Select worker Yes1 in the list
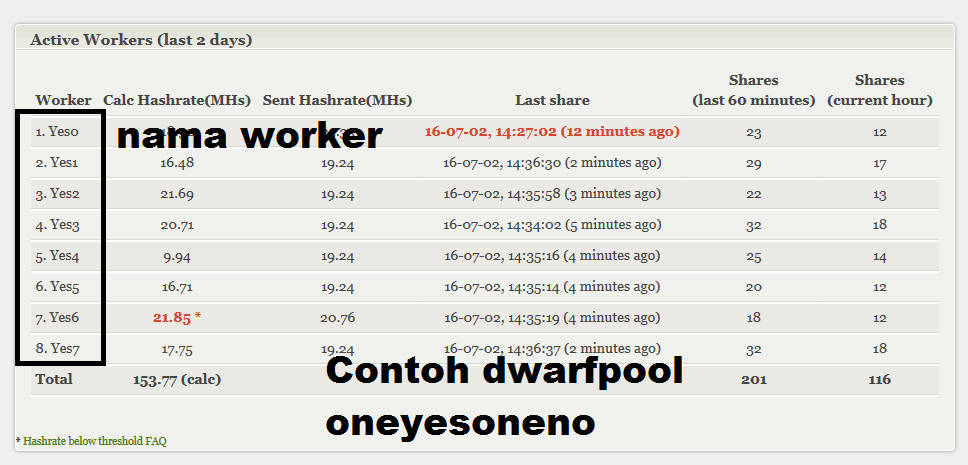 (x=56, y=162)
